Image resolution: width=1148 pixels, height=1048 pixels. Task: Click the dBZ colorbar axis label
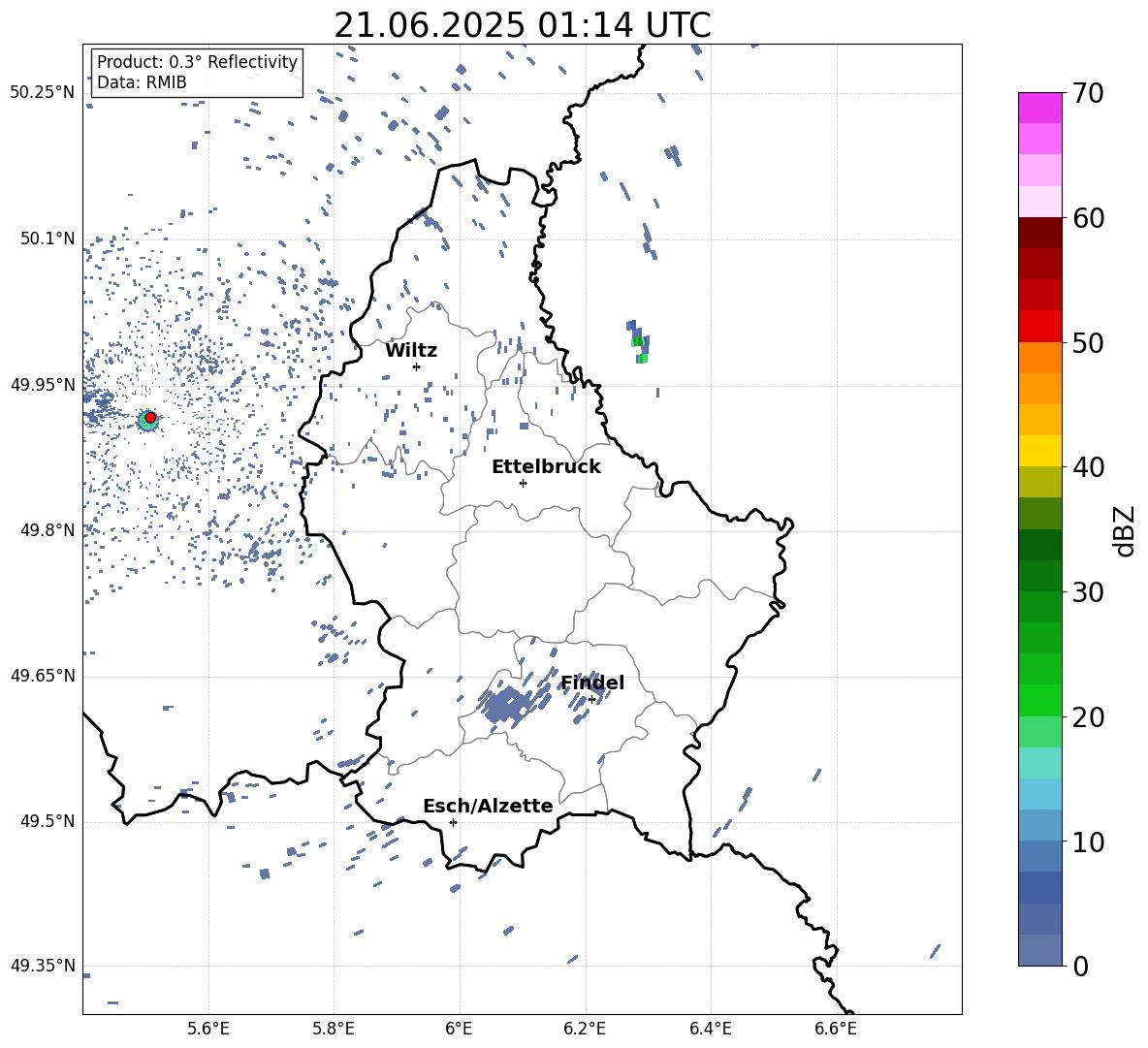[x=1124, y=530]
